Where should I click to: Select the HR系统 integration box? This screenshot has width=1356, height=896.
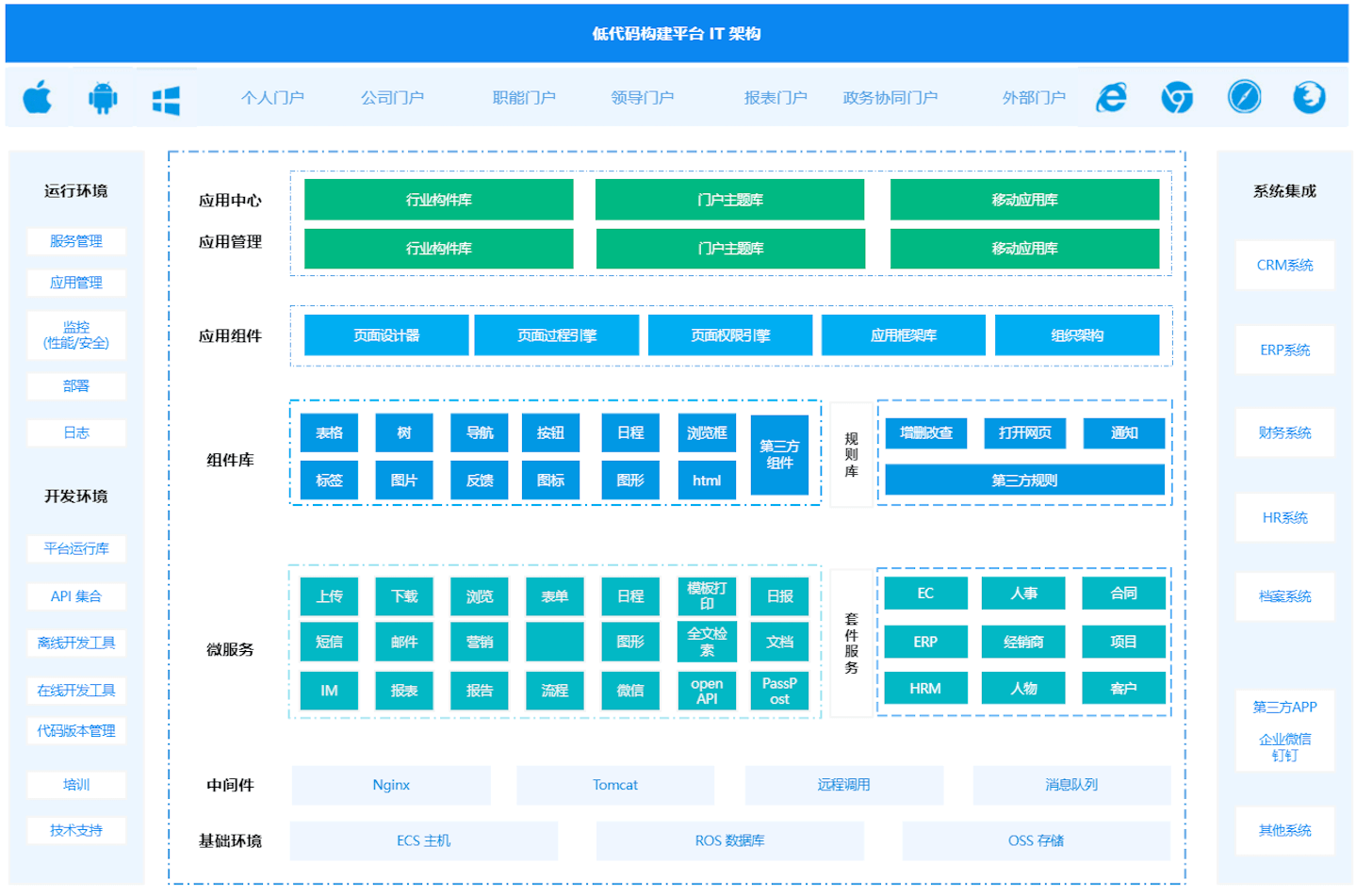click(x=1285, y=518)
